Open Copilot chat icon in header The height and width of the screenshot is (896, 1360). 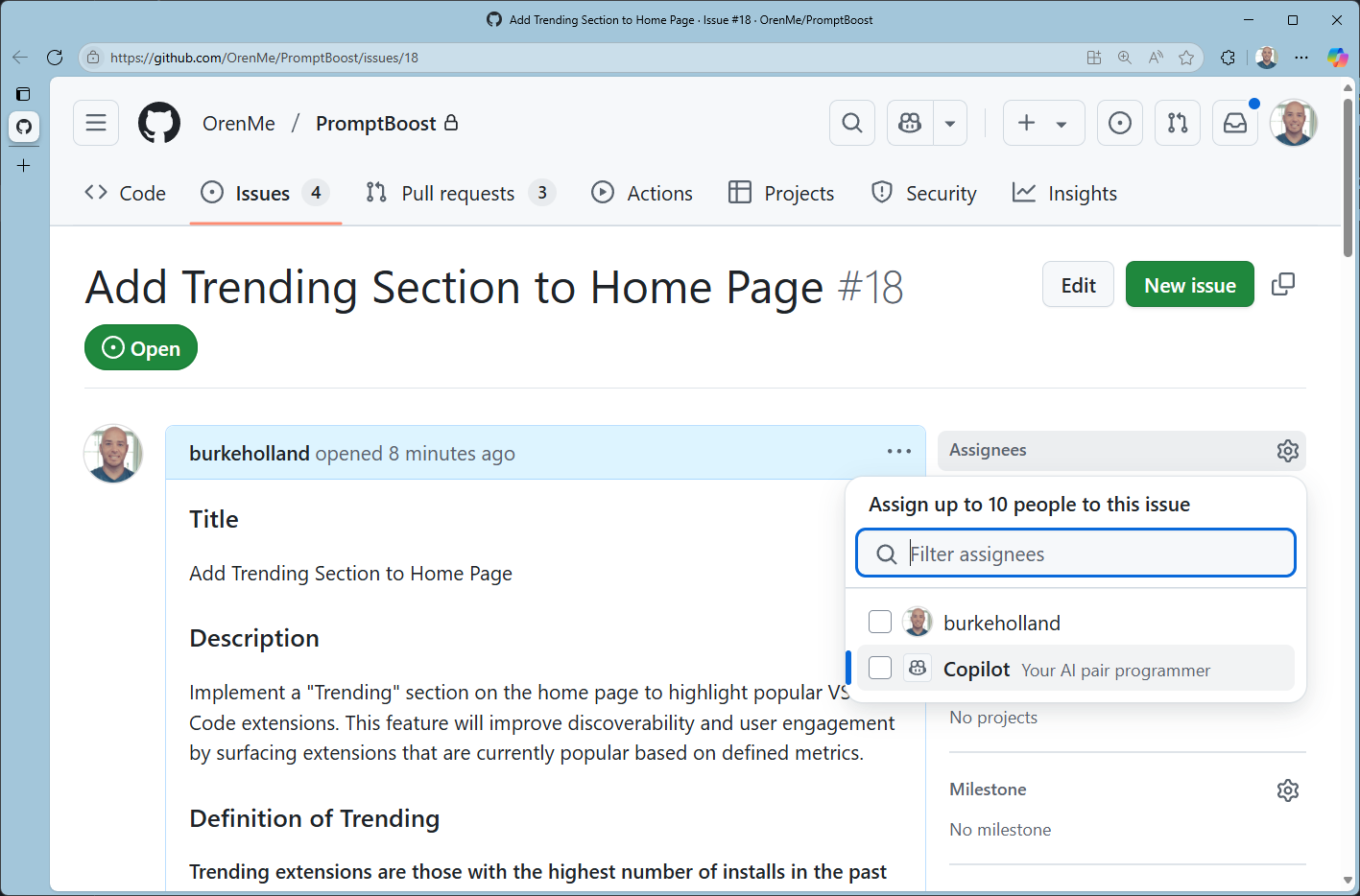tap(910, 123)
